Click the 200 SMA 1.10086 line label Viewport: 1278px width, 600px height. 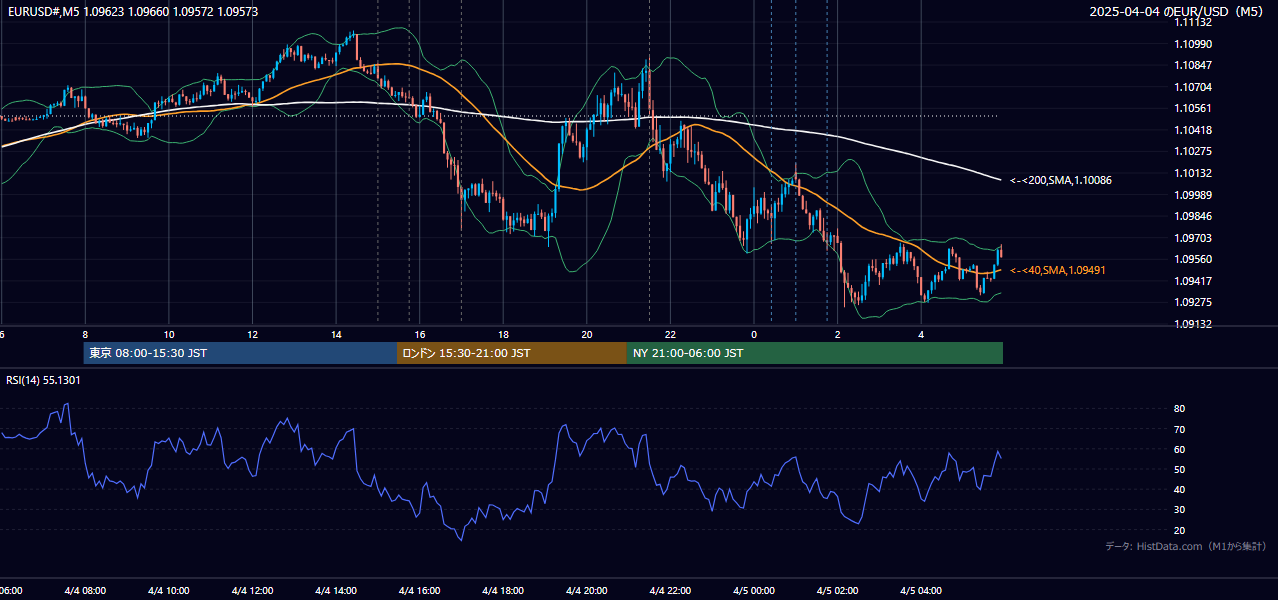[1060, 180]
